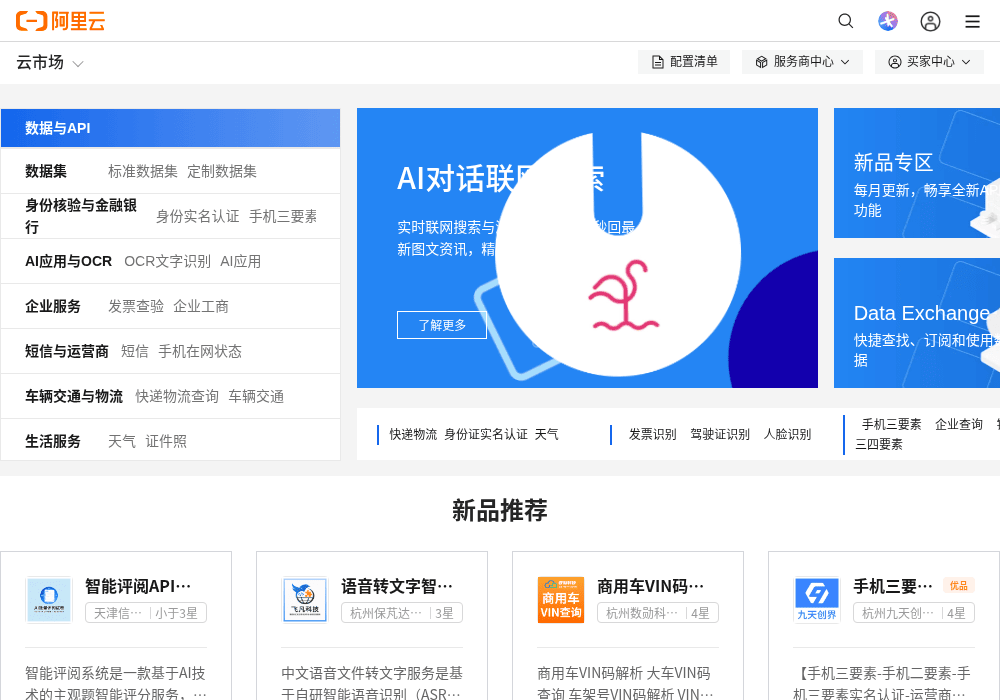Screen dimensions: 1000x700
Task: Click the 杭州九天创 vendor tag
Action: (x=898, y=614)
